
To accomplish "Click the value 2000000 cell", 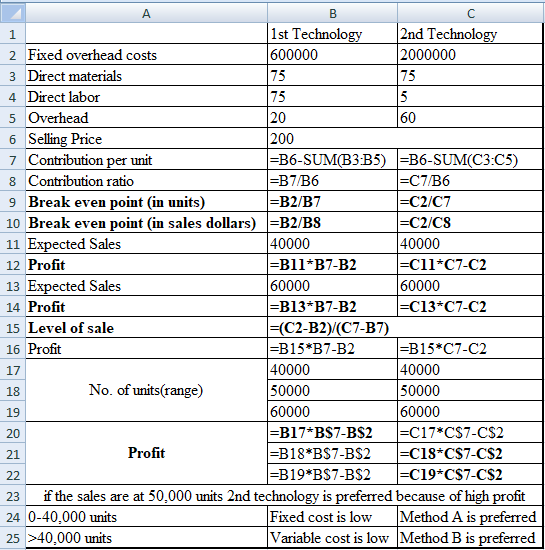I will [x=470, y=55].
